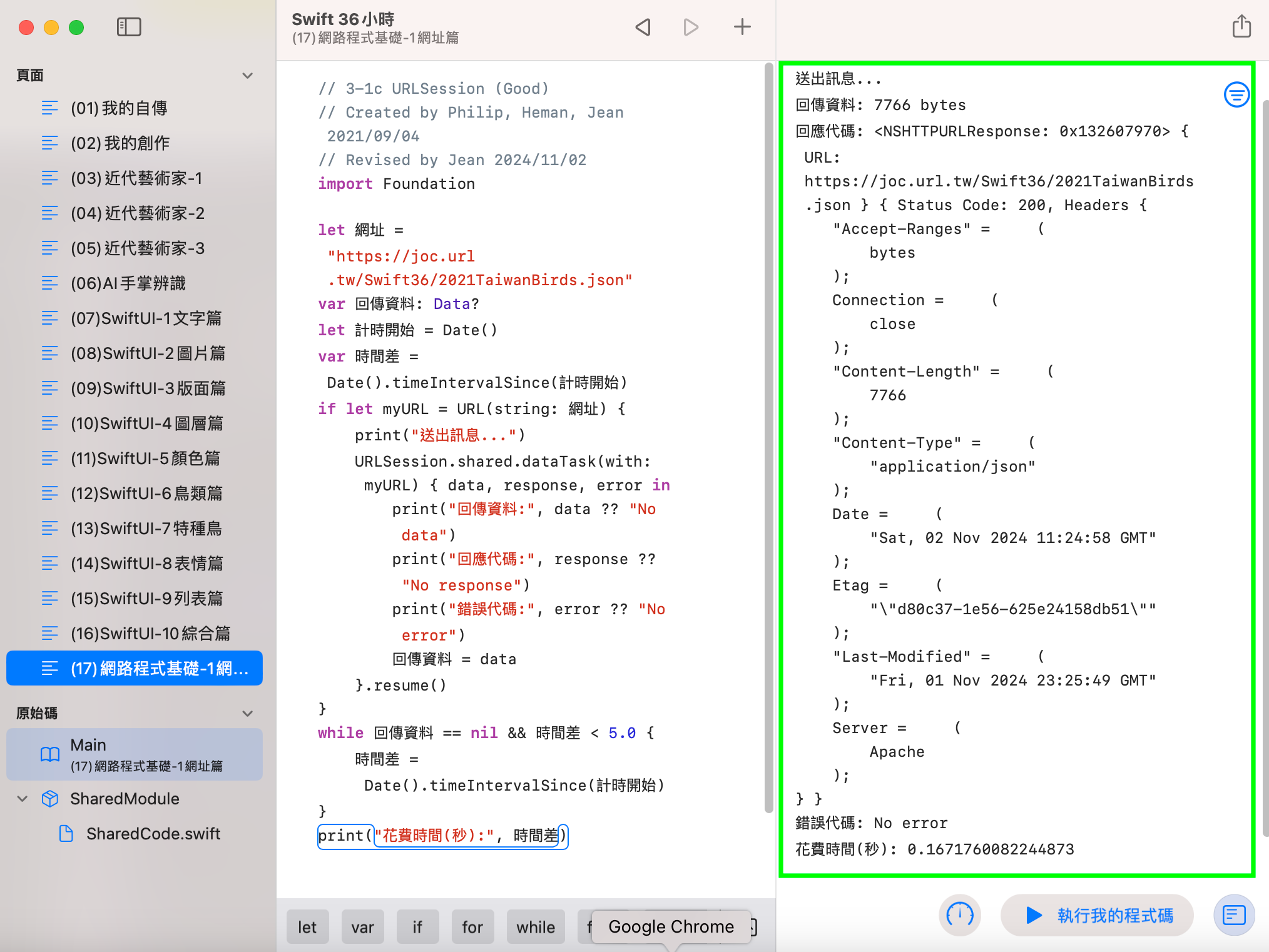
Task: Select page (12)SwiftUI-6鳥類篇
Action: point(146,494)
